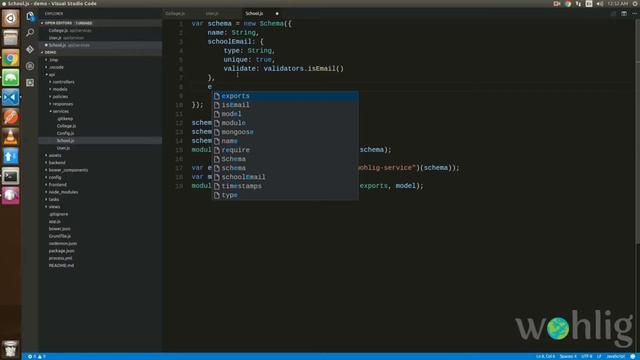Choose 'mongoose' from the autocomplete list
The height and width of the screenshot is (360, 640).
285,132
